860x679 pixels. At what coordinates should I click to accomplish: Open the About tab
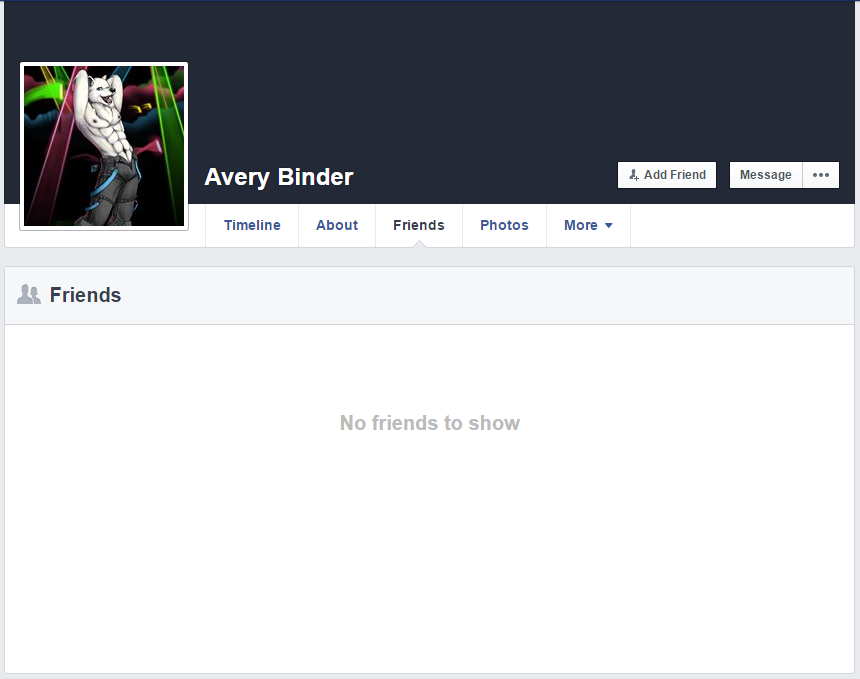[337, 225]
